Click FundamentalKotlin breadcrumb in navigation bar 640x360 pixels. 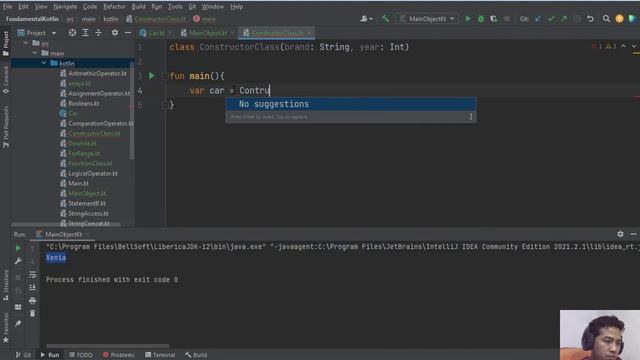point(32,19)
